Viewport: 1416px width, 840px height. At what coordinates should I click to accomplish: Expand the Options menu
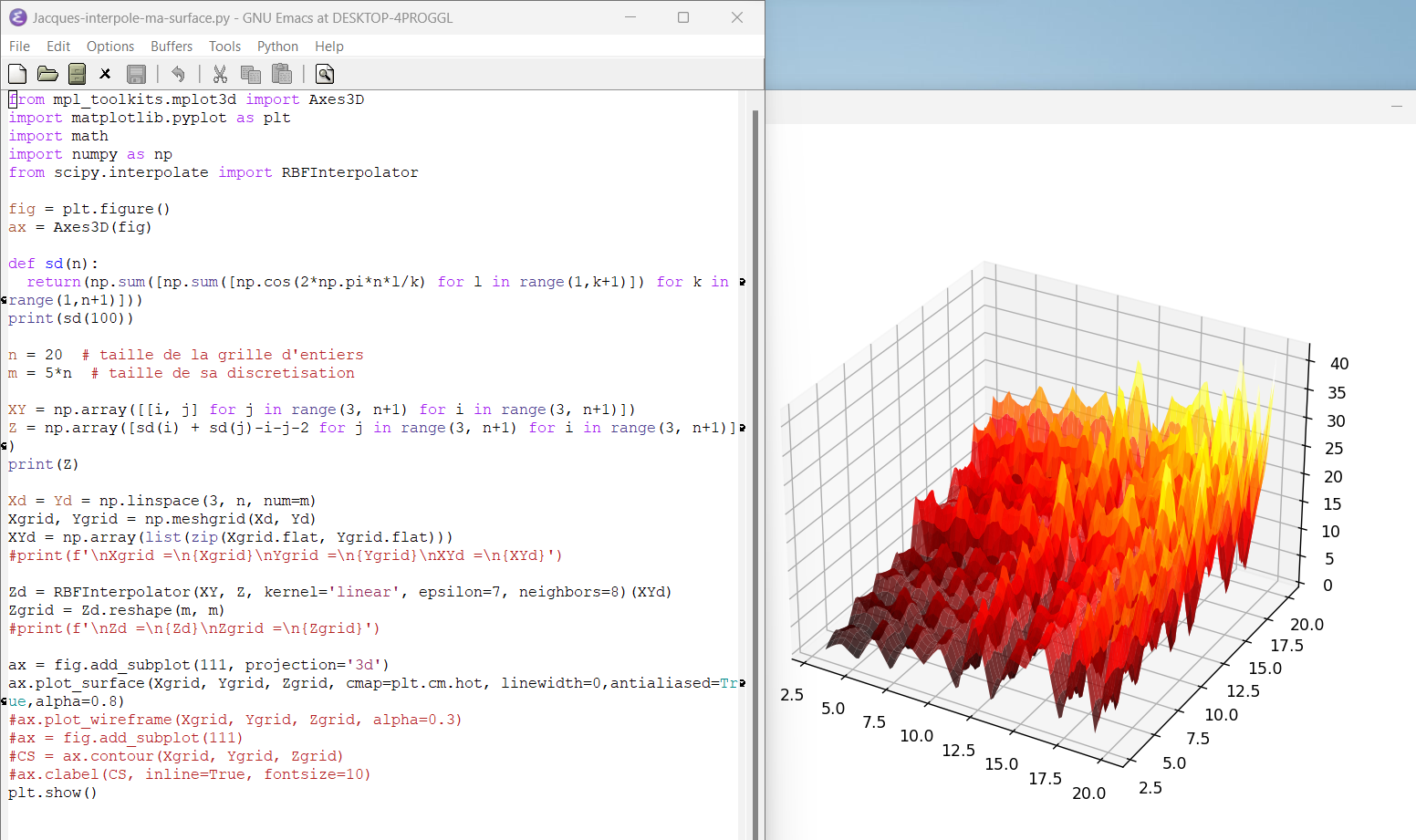click(x=110, y=47)
